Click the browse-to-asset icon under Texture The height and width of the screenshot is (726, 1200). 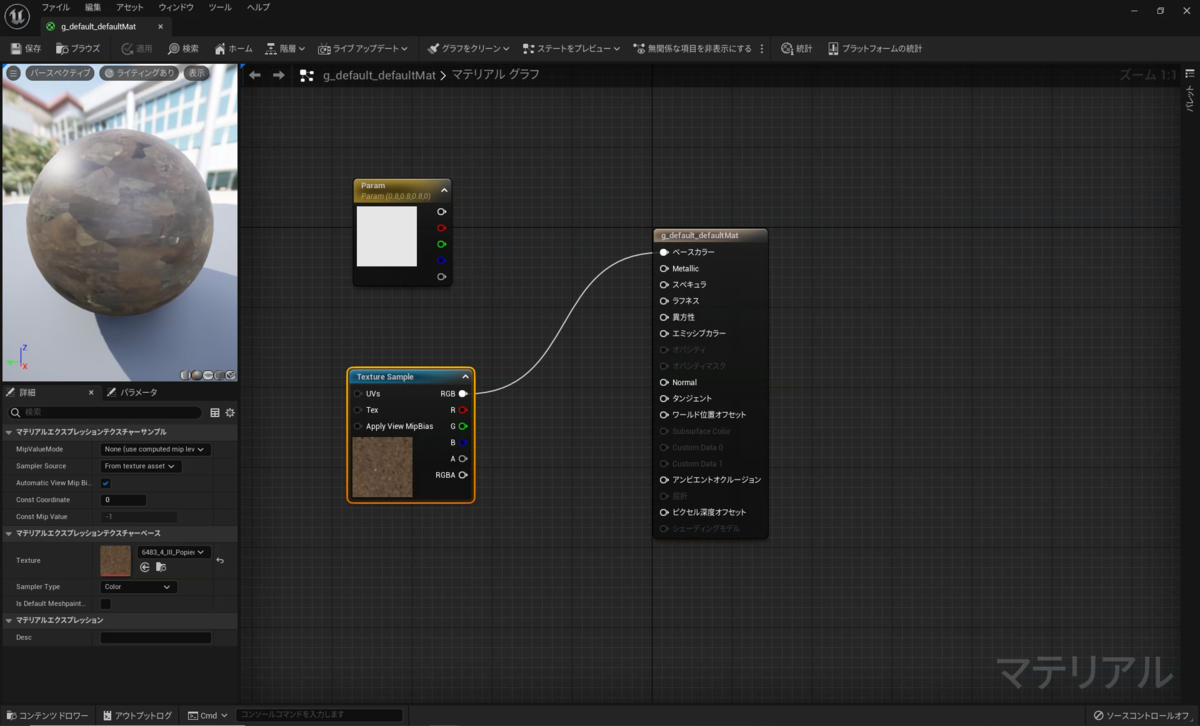pyautogui.click(x=161, y=567)
